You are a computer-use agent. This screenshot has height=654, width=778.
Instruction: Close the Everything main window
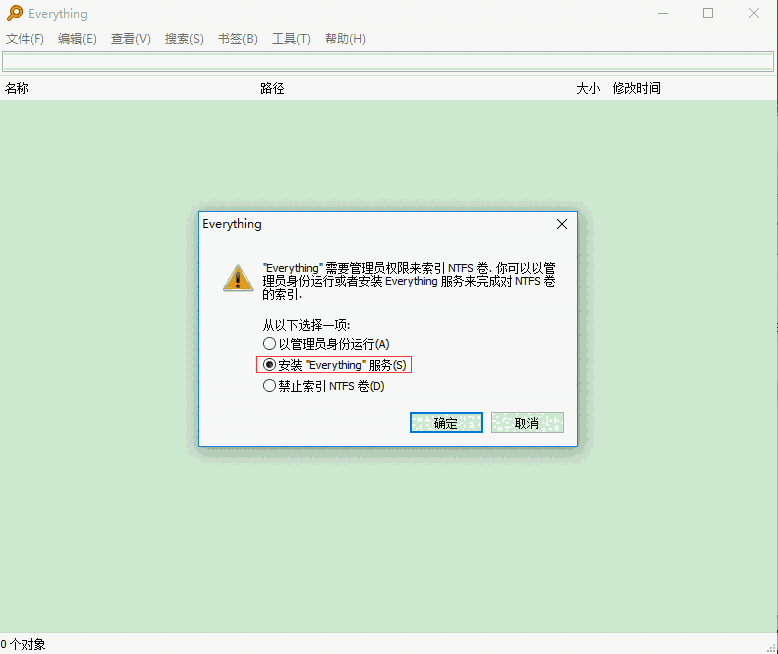pyautogui.click(x=754, y=13)
